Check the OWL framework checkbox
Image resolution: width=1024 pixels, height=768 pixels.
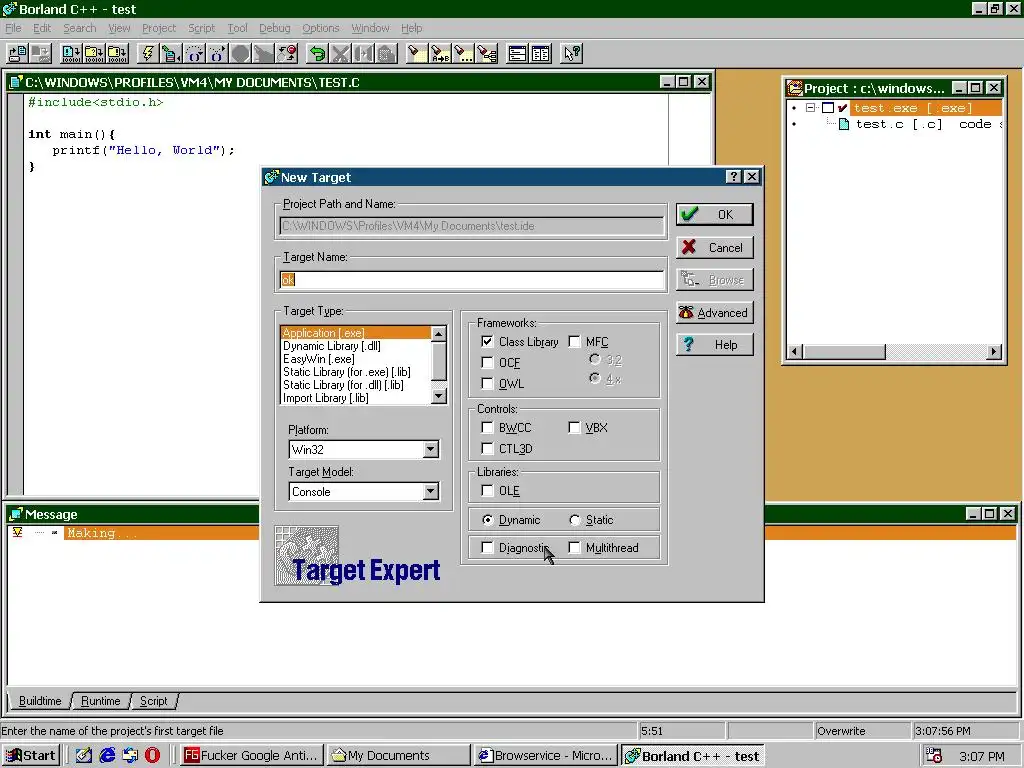[x=487, y=383]
